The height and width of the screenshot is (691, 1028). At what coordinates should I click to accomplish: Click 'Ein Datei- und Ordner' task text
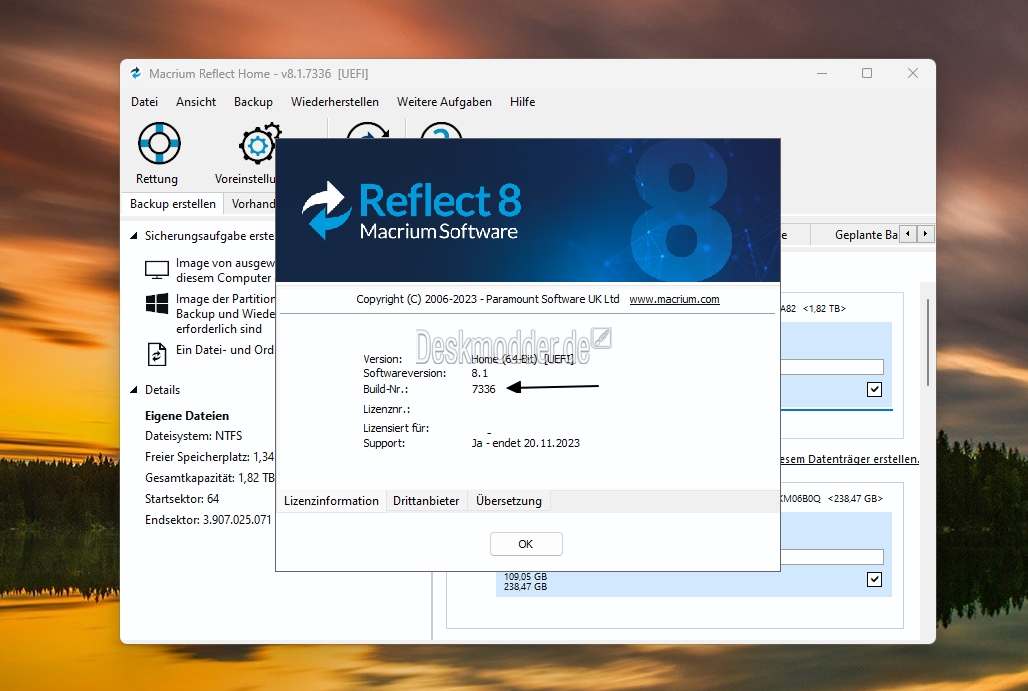tap(225, 349)
